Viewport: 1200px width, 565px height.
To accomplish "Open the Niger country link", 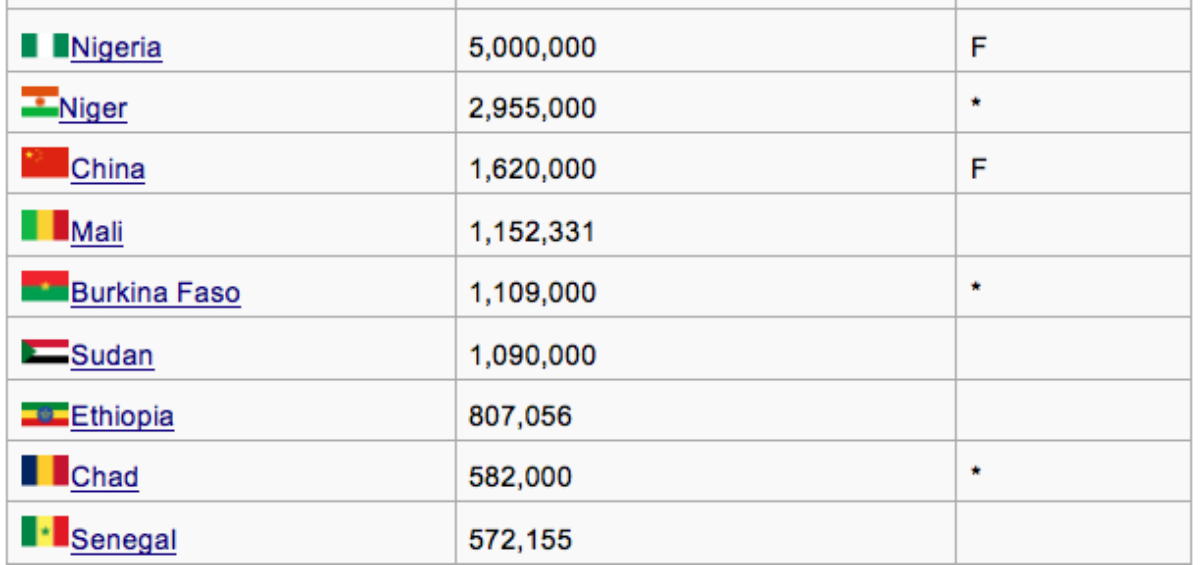I will (x=93, y=108).
